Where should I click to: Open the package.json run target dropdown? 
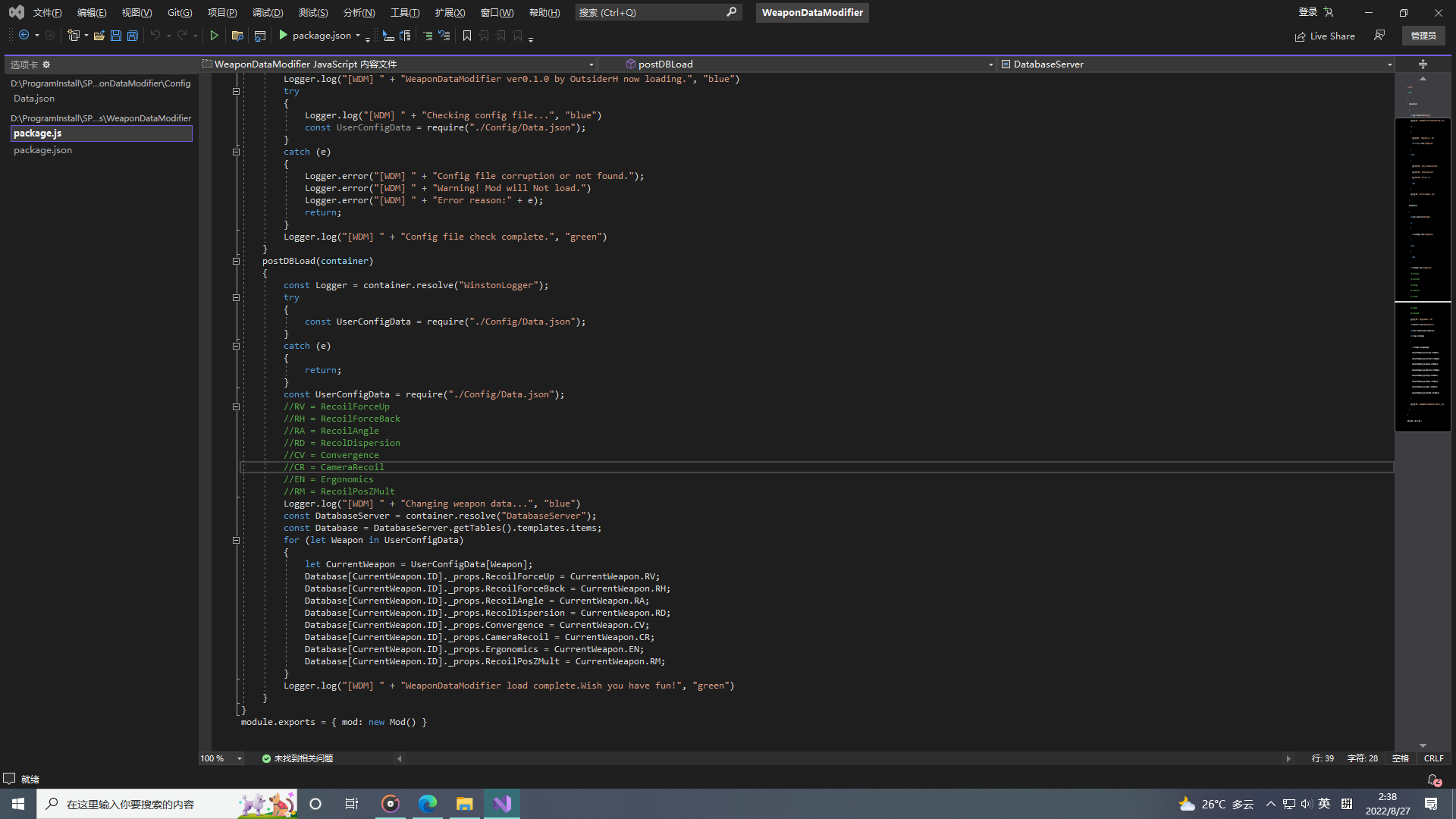click(358, 36)
